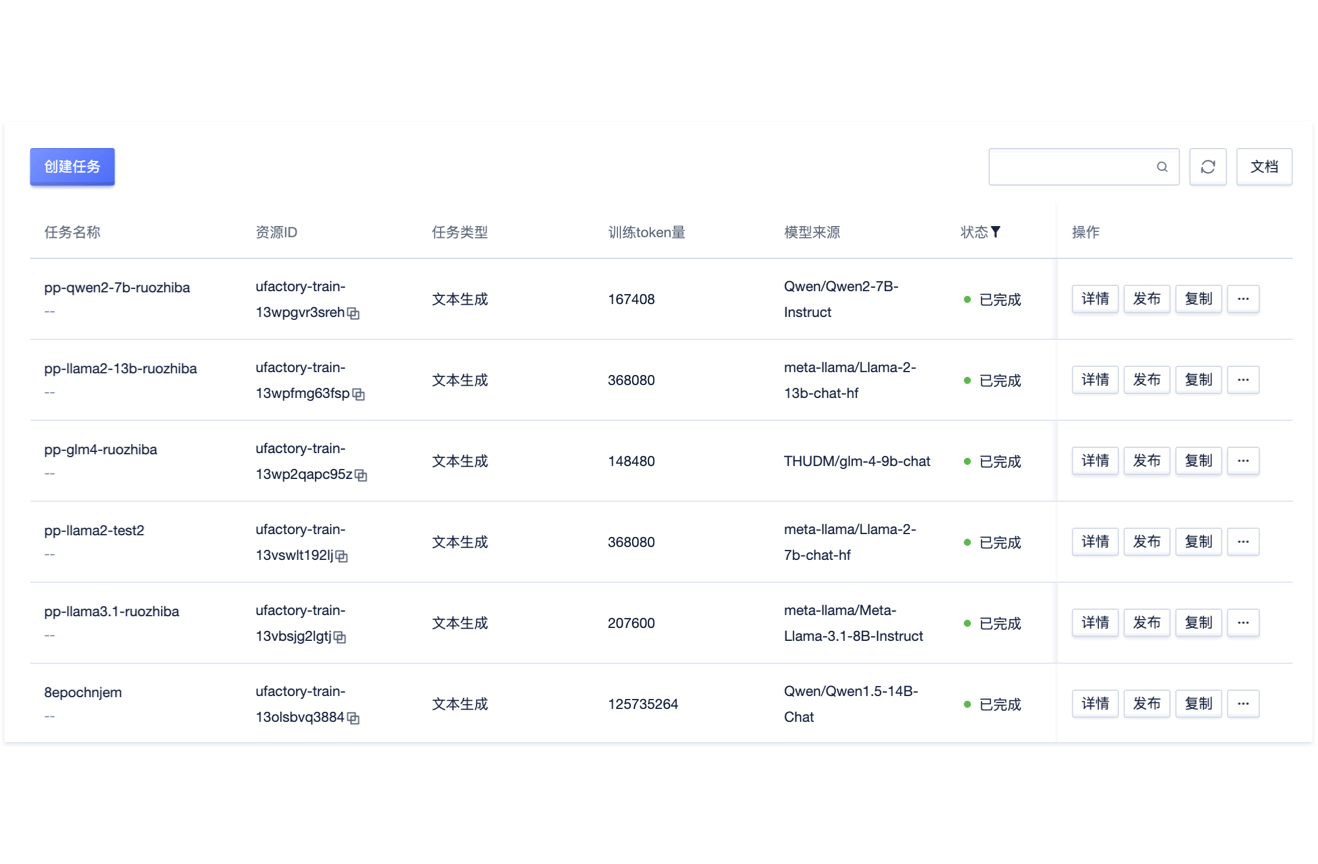Image resolution: width=1318 pixels, height=864 pixels.
Task: Copy resource ID ufactory-train-13olsbvq3884
Action: 353,718
